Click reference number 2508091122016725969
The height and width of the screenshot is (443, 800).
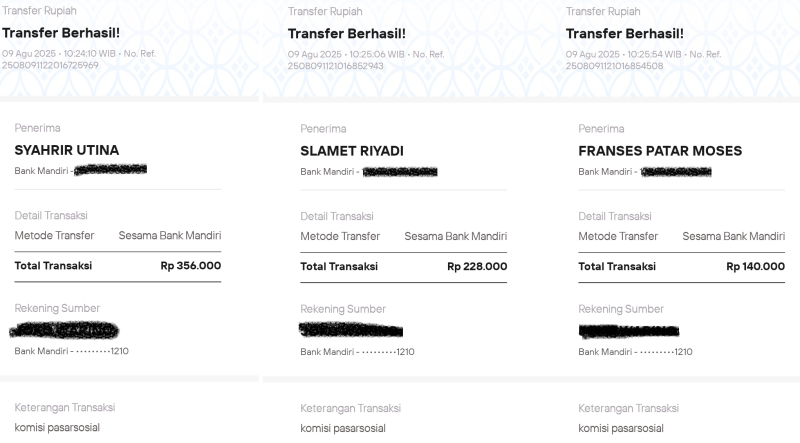click(50, 65)
